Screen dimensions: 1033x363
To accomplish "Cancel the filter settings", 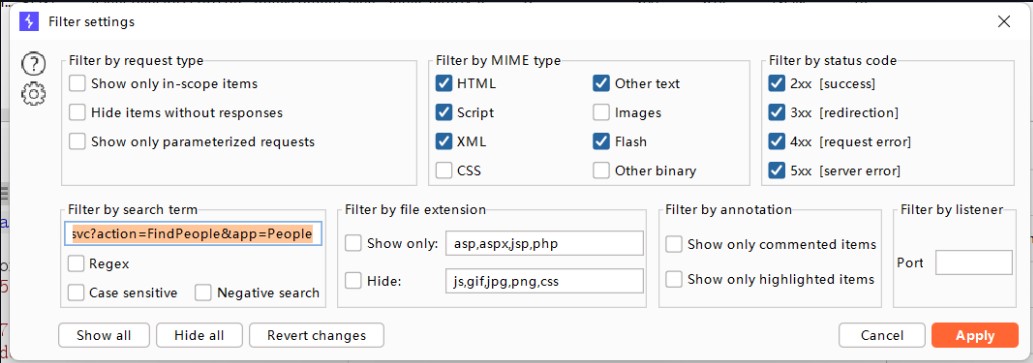I will (882, 335).
